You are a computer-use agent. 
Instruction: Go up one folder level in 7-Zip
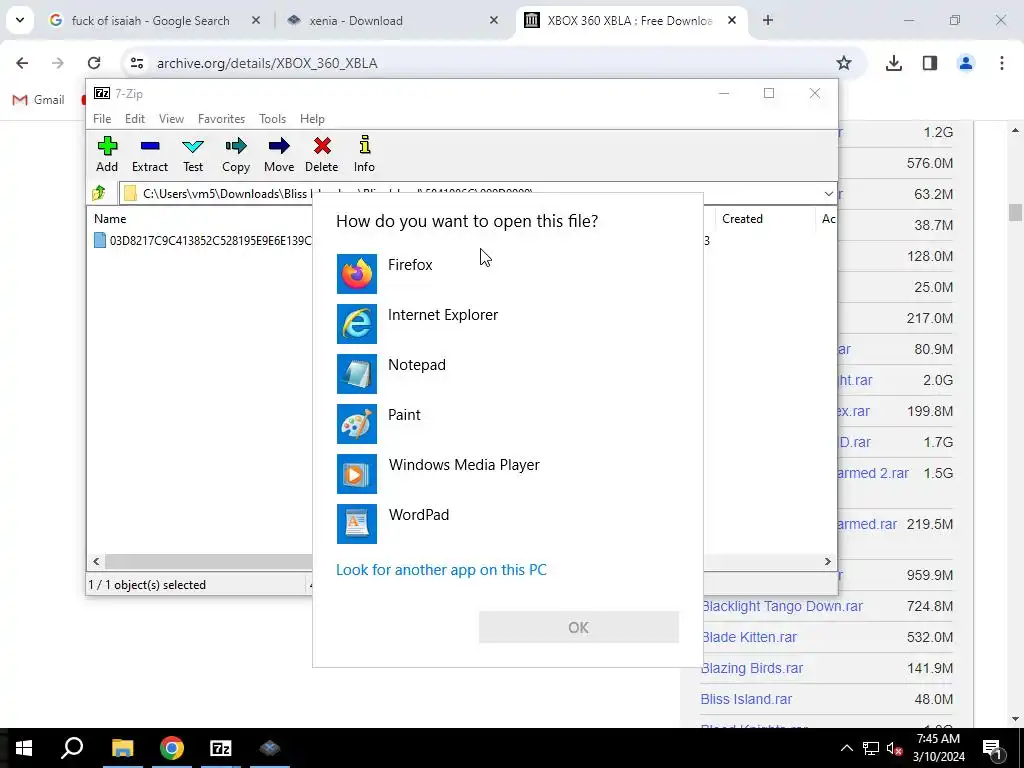(x=99, y=193)
